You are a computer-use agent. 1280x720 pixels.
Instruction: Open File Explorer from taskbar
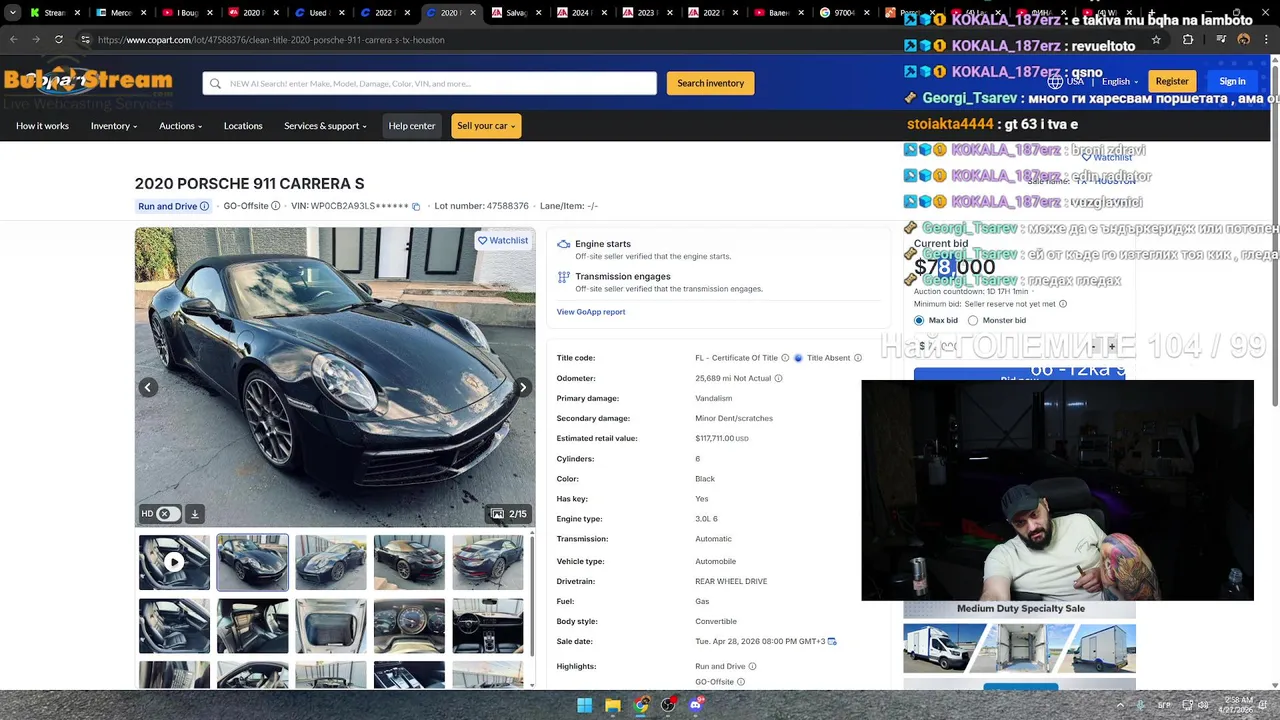[x=613, y=705]
